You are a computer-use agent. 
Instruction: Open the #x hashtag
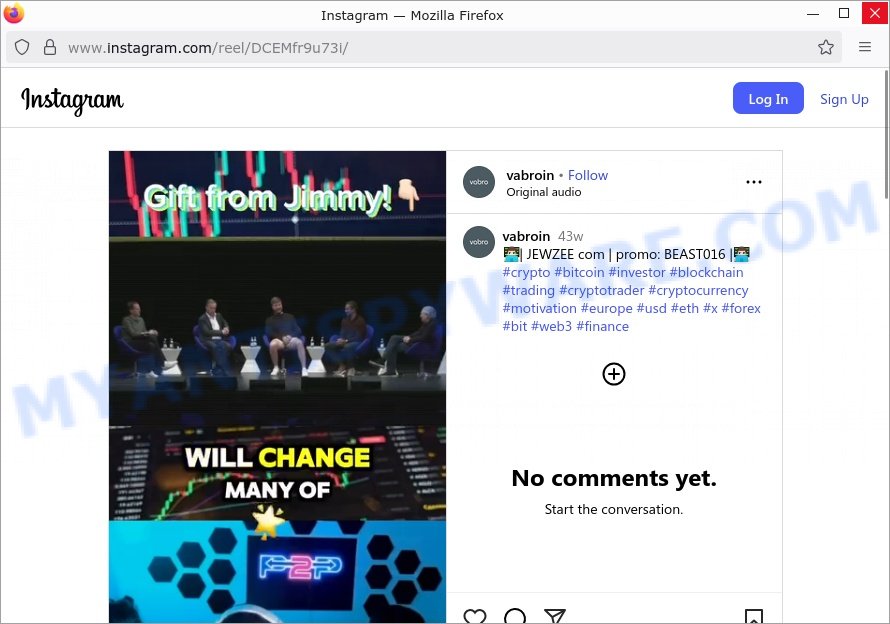click(711, 309)
